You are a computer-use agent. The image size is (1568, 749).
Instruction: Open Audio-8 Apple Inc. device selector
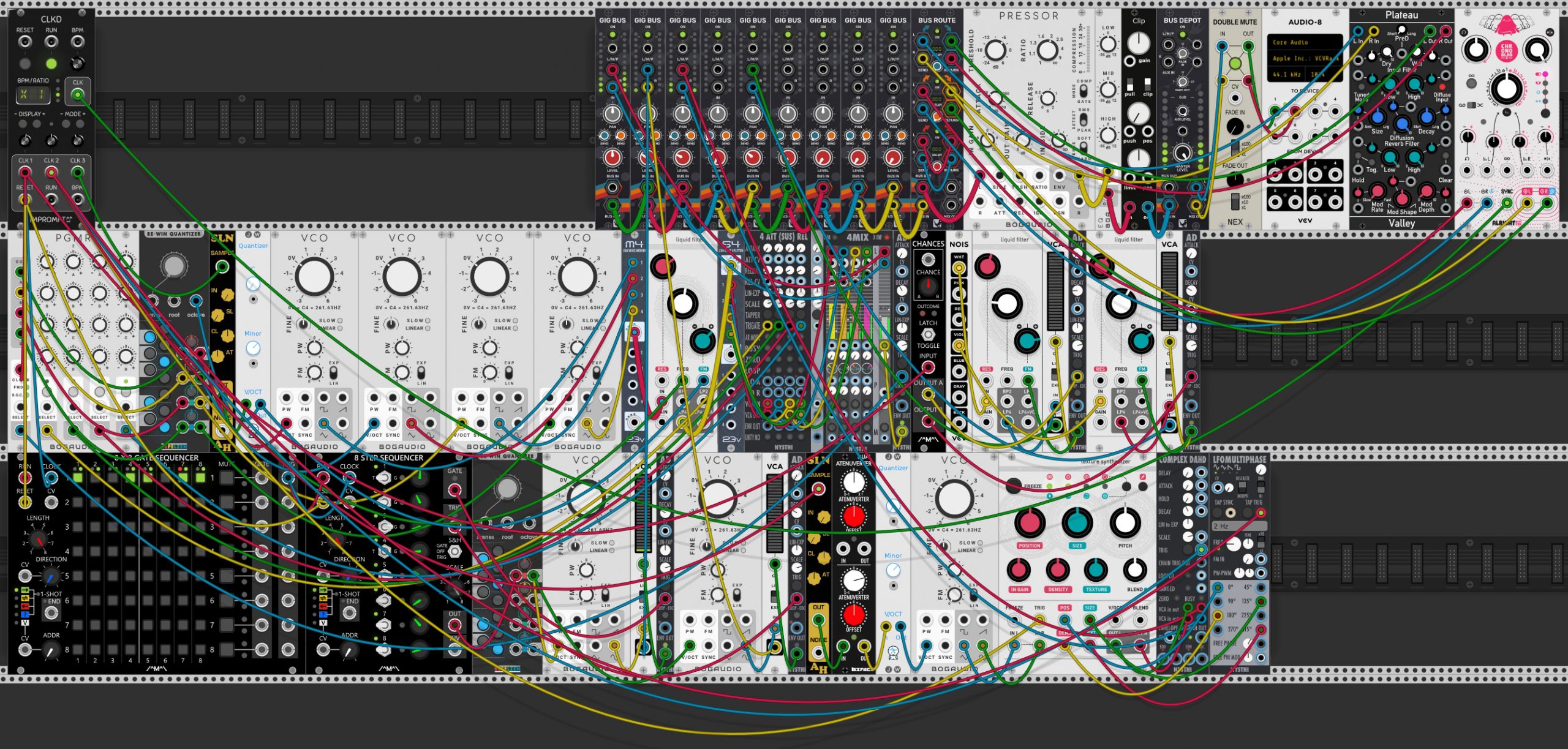point(1304,58)
